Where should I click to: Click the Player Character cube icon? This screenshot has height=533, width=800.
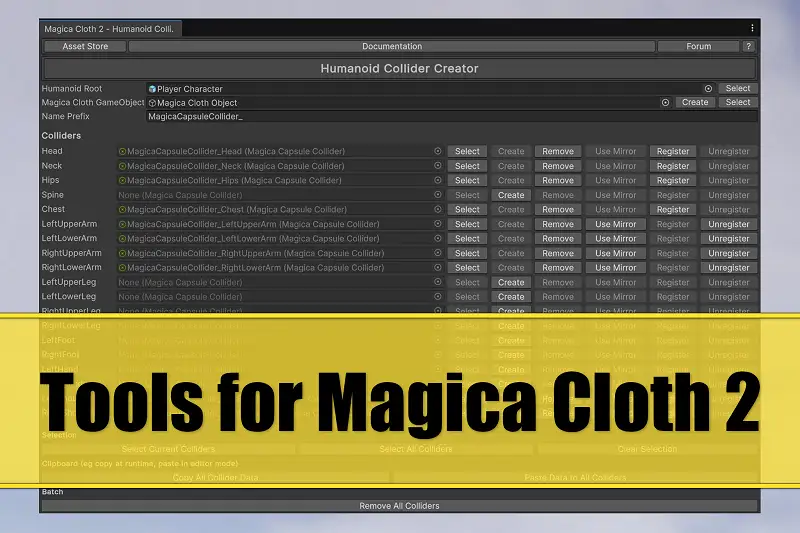tap(152, 89)
